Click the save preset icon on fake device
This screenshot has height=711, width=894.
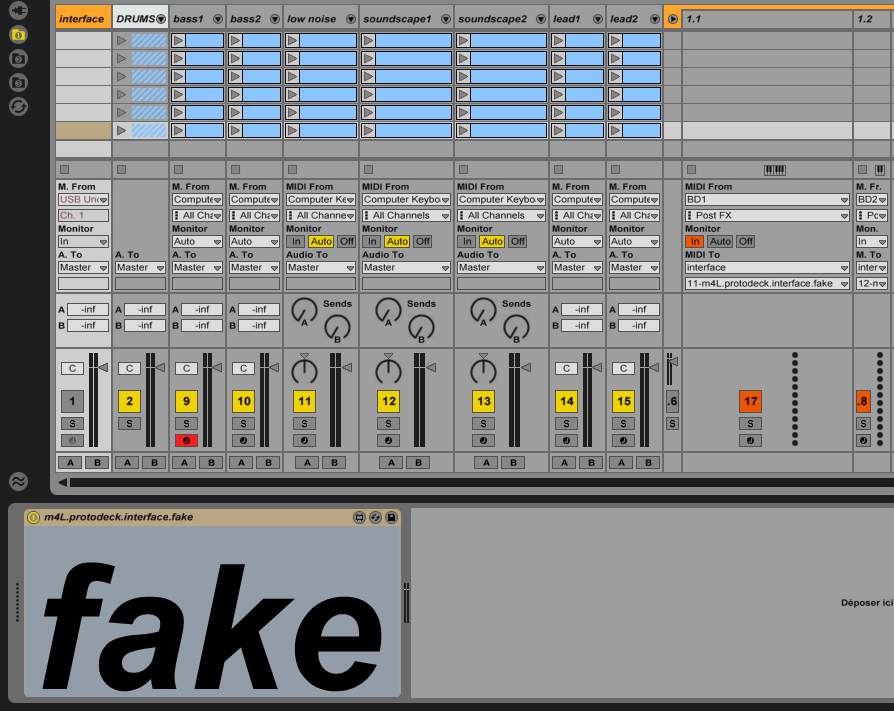(x=391, y=517)
